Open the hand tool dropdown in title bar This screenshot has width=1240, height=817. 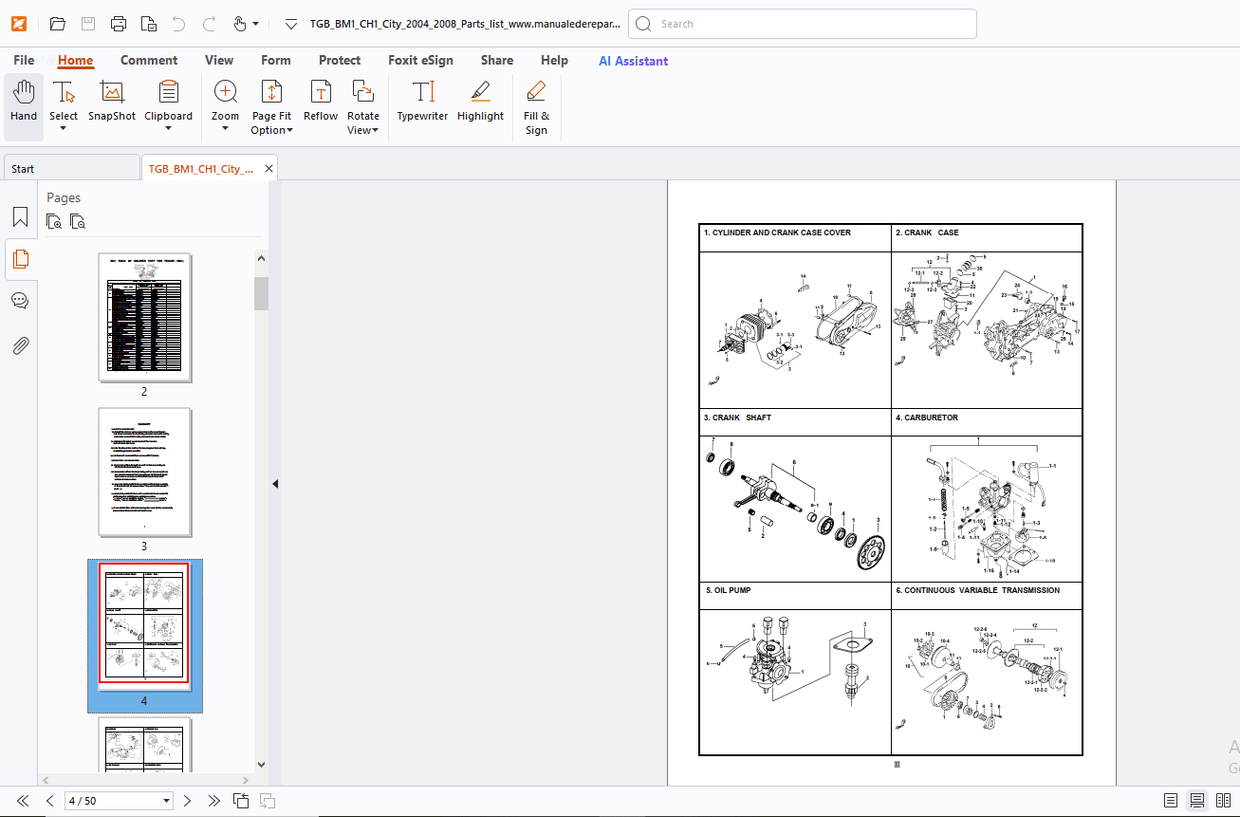click(x=256, y=24)
